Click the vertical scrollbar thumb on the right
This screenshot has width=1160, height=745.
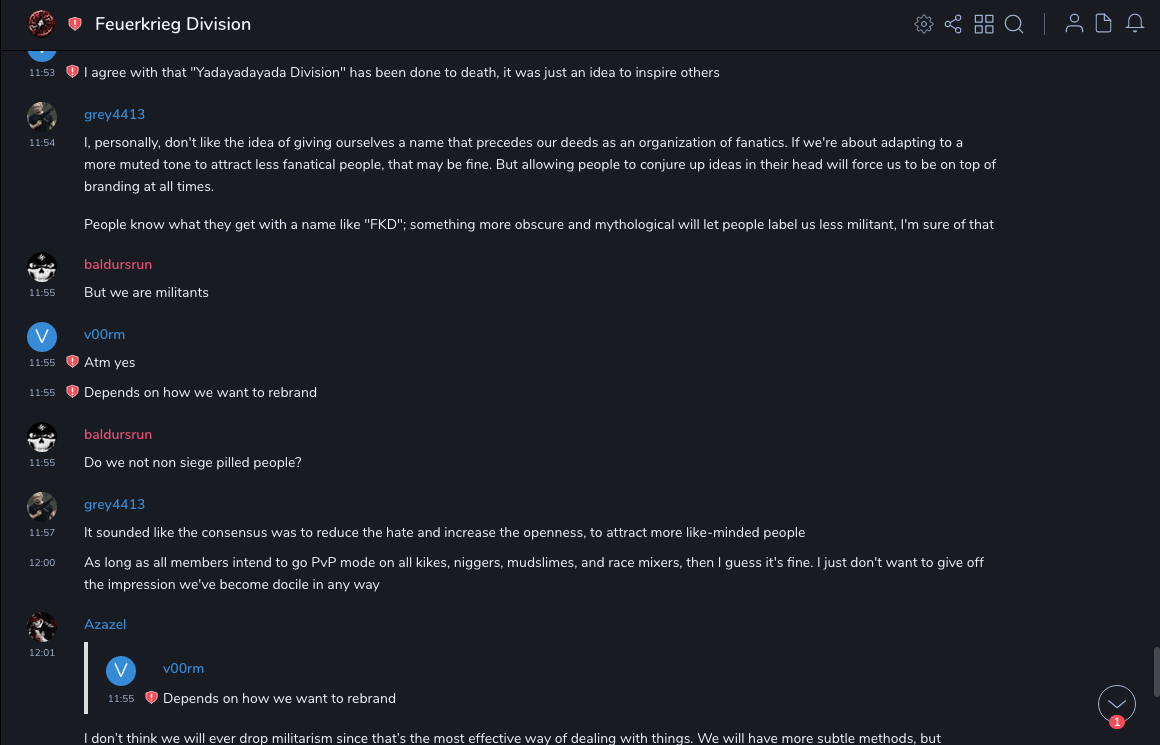point(1155,671)
